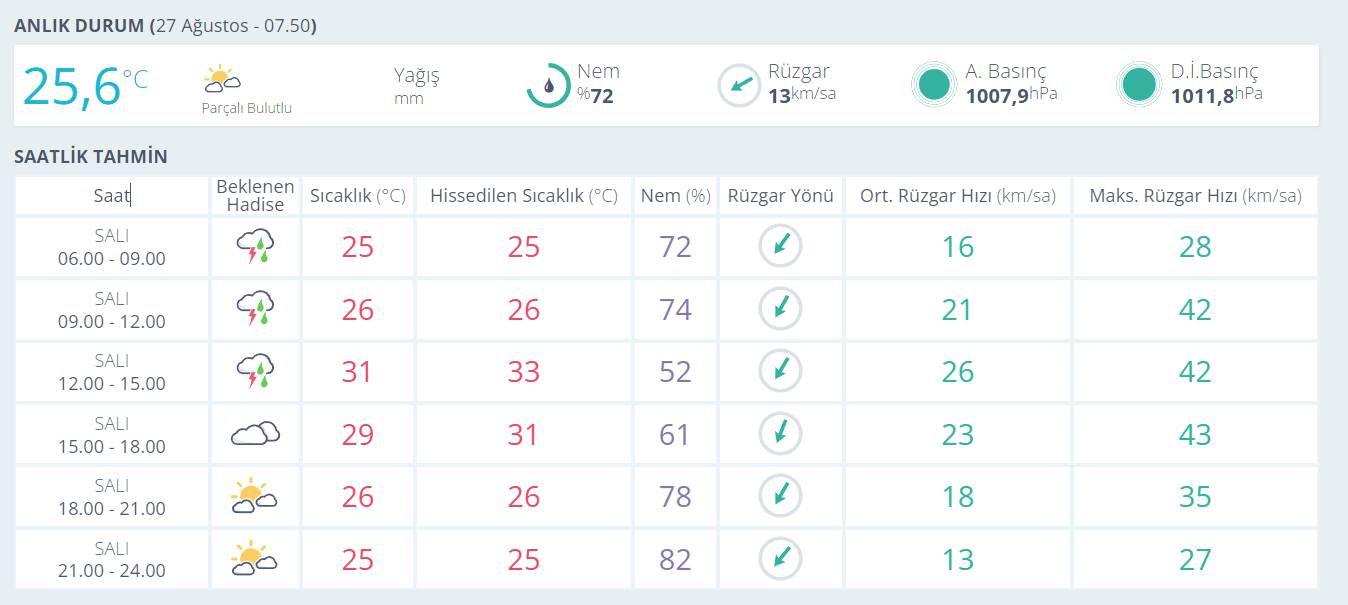
Task: Click the Maks. Rüzgar Hızı column header
Action: 1196,196
